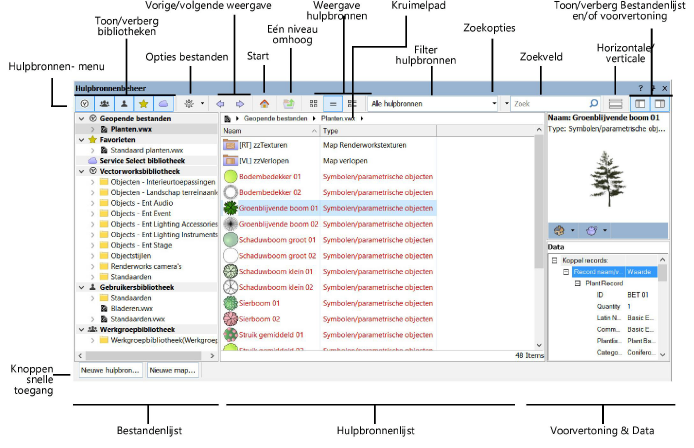Click the Start home icon
The height and width of the screenshot is (448, 694).
[x=264, y=103]
